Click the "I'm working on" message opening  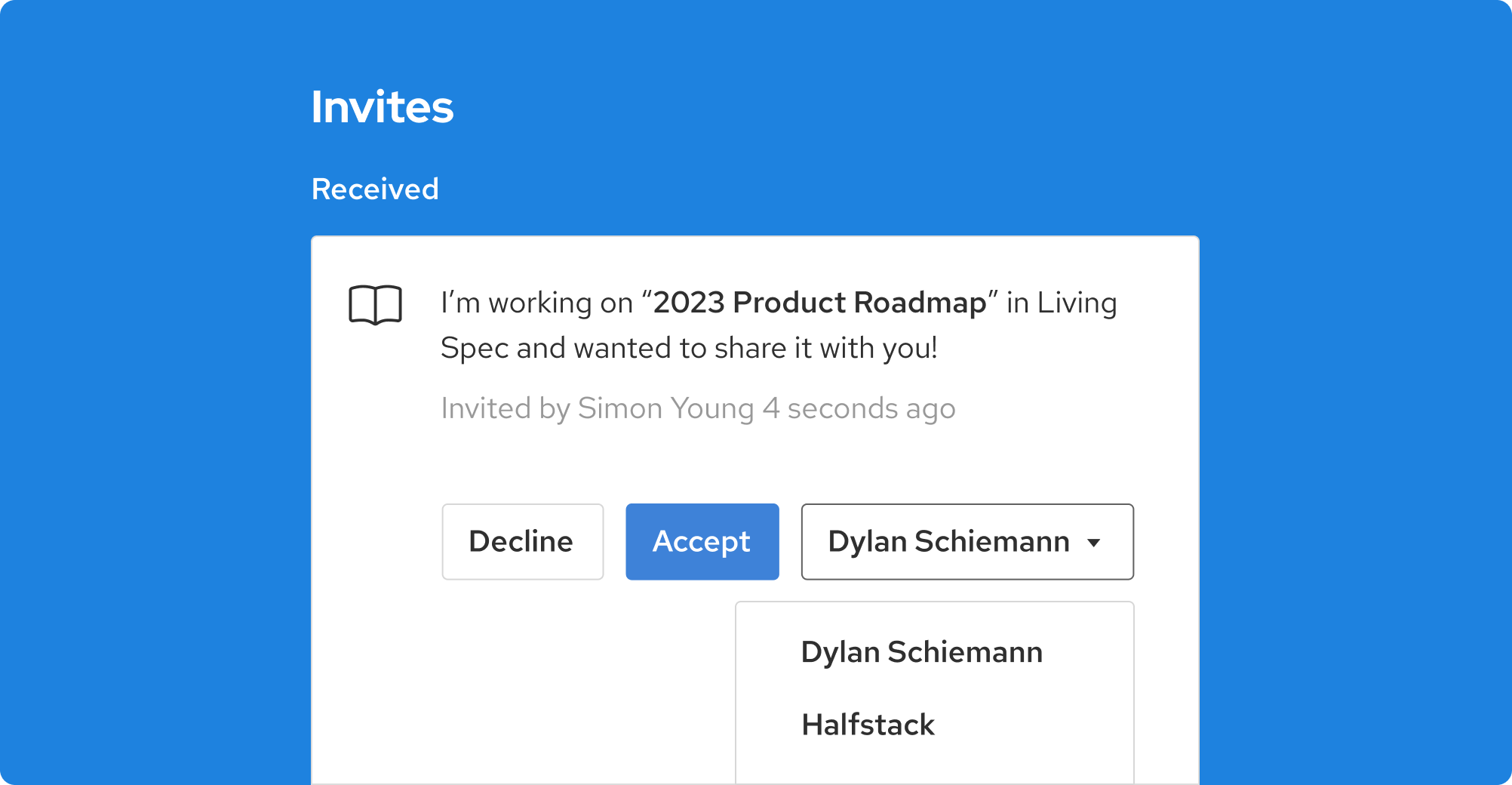(x=536, y=303)
